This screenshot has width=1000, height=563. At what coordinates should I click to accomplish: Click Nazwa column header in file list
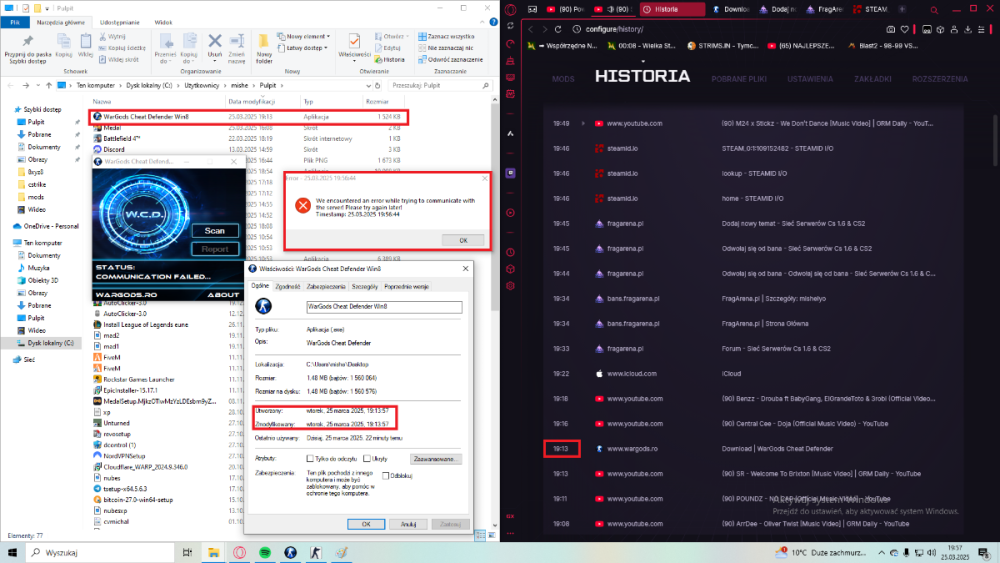(102, 101)
